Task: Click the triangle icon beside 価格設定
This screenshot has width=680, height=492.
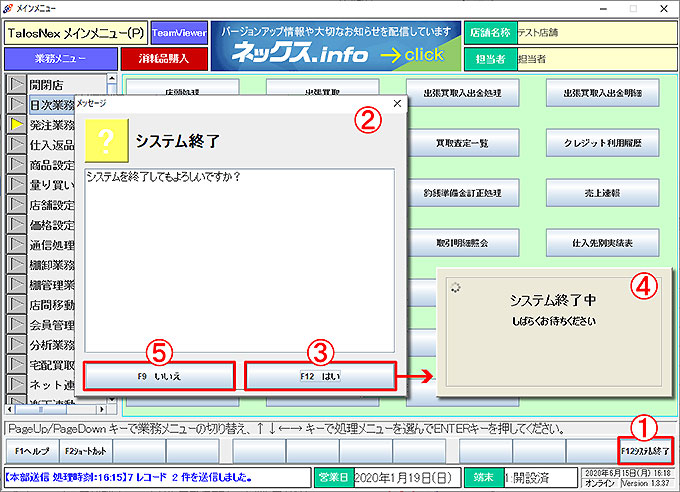Action: click(x=16, y=224)
